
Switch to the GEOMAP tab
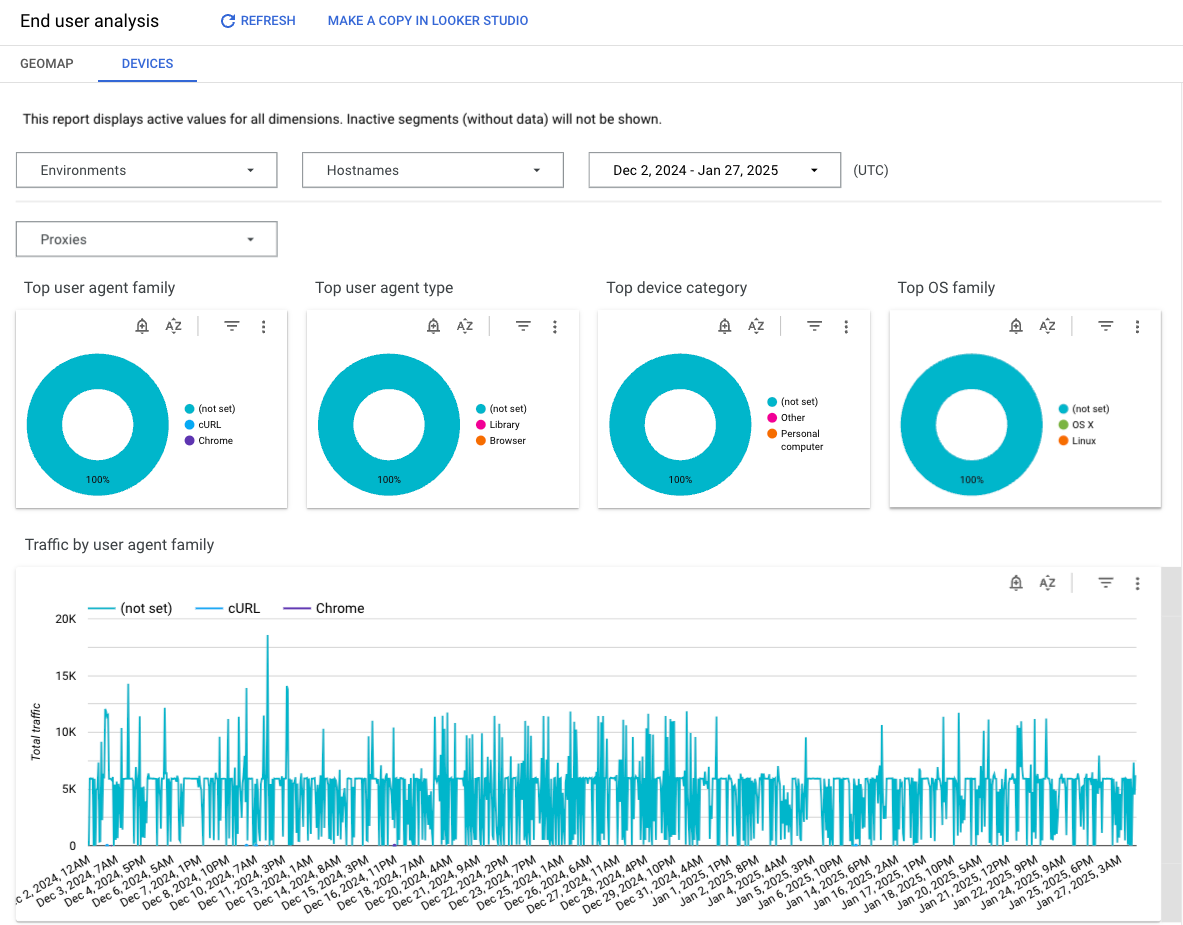click(x=46, y=63)
